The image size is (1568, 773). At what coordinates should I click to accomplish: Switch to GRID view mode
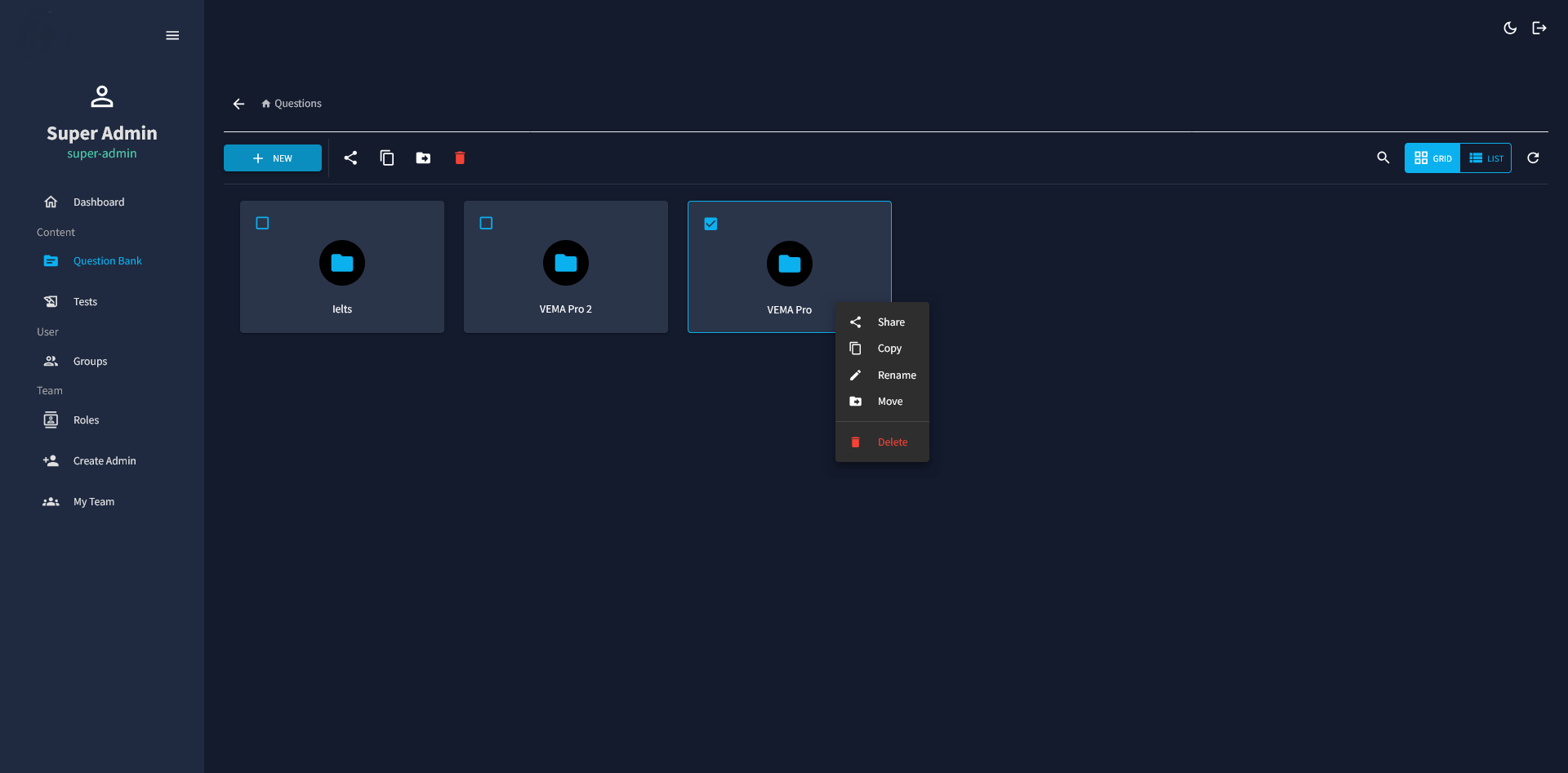point(1432,158)
